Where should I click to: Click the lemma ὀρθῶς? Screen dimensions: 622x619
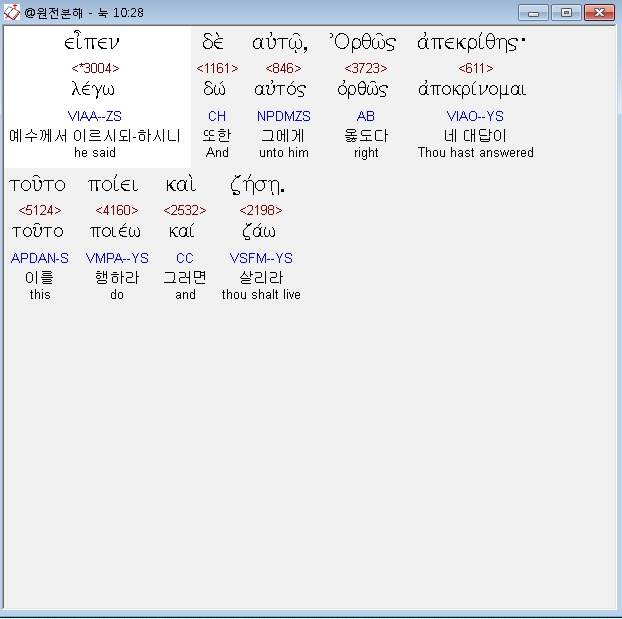[x=363, y=89]
